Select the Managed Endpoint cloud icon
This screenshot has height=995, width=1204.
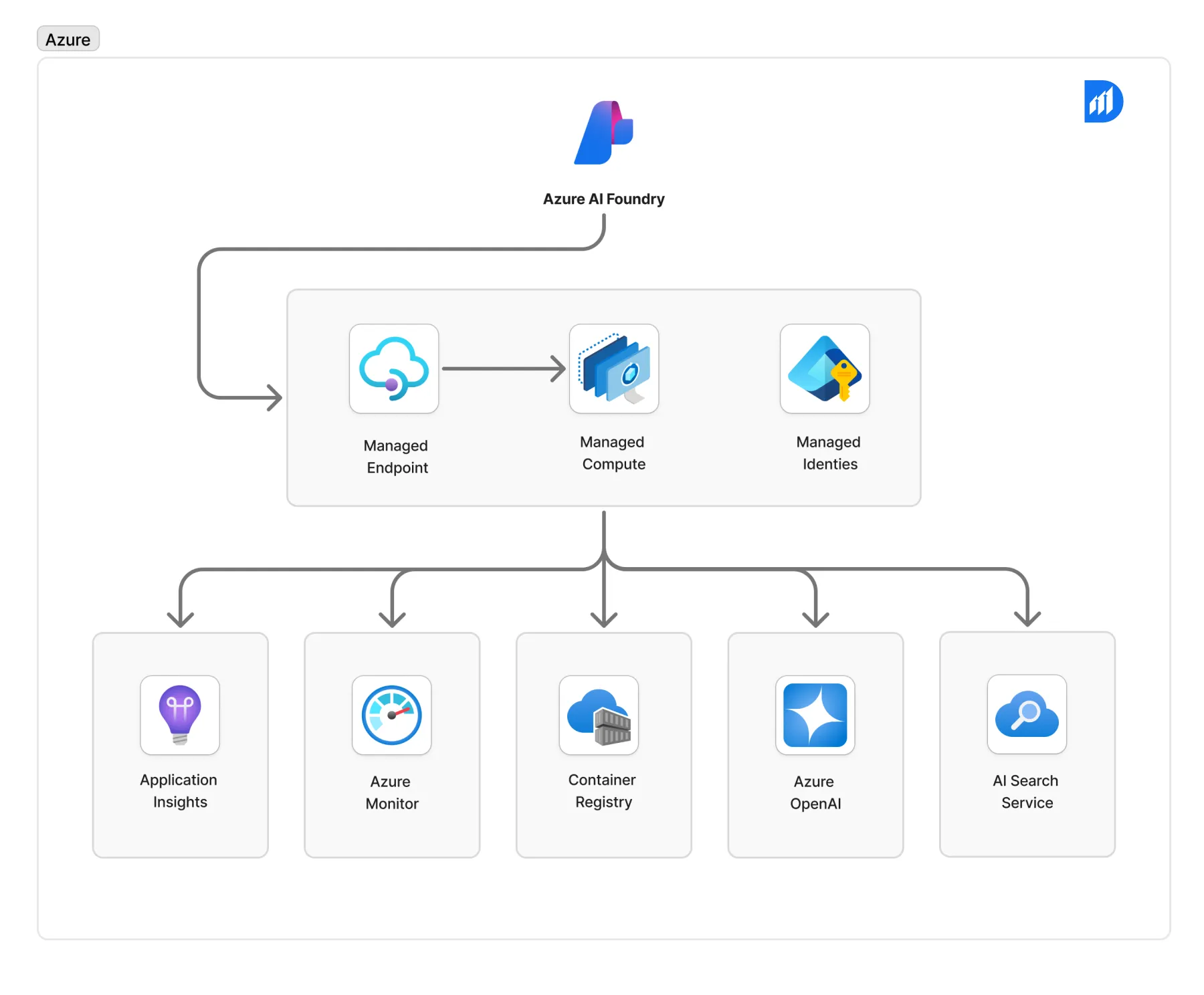[x=394, y=368]
